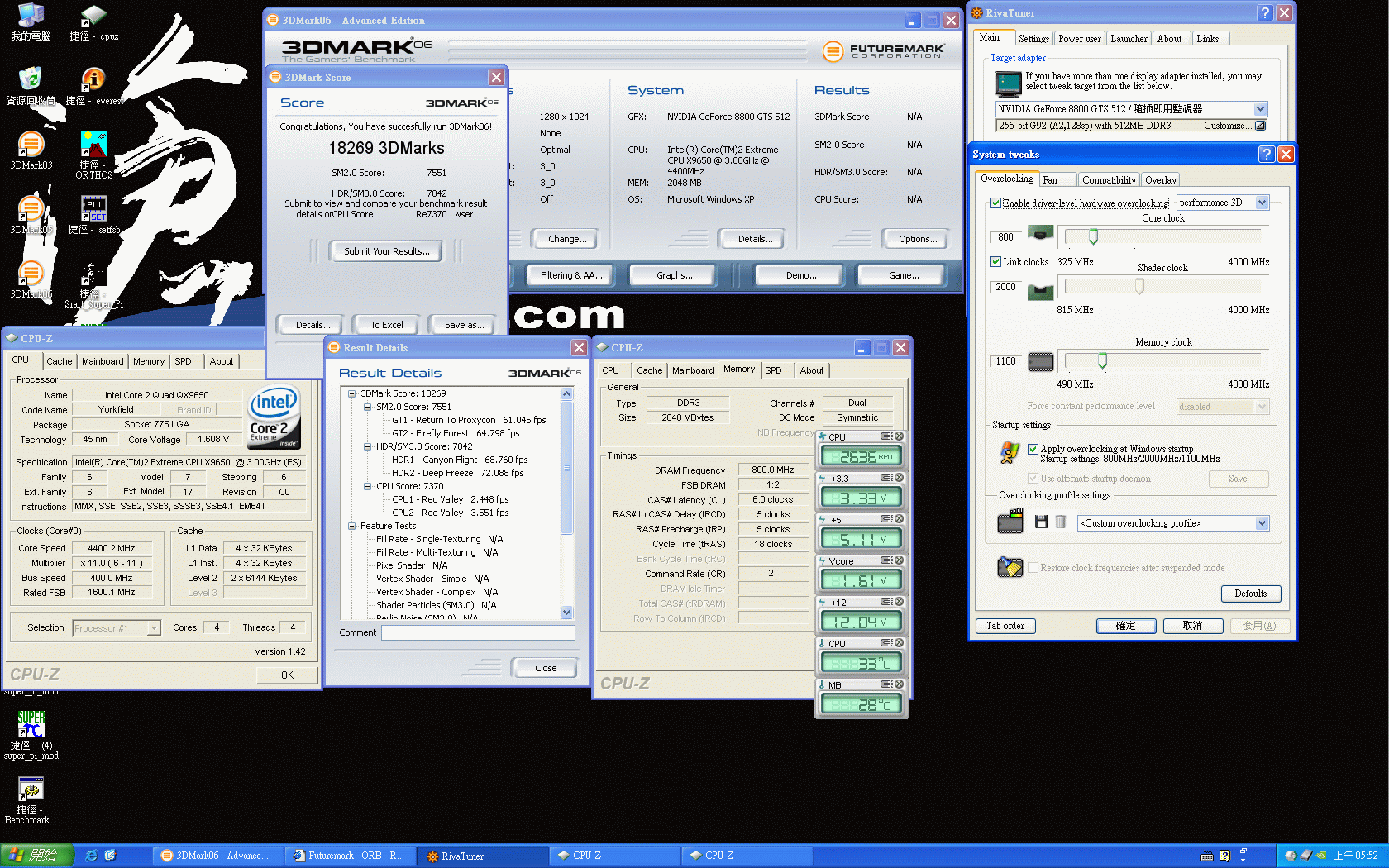Select the ORTHOS desktop shortcut
This screenshot has width=1389, height=868.
pyautogui.click(x=93, y=155)
